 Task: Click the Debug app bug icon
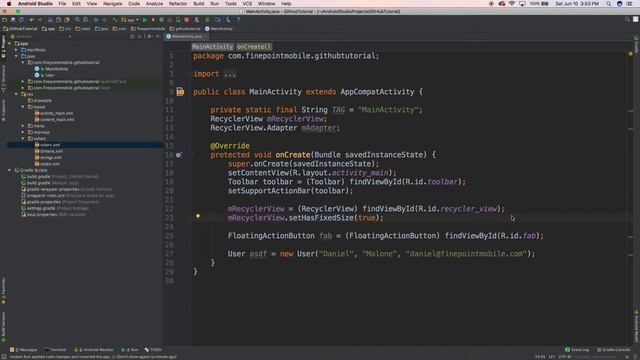[x=162, y=20]
